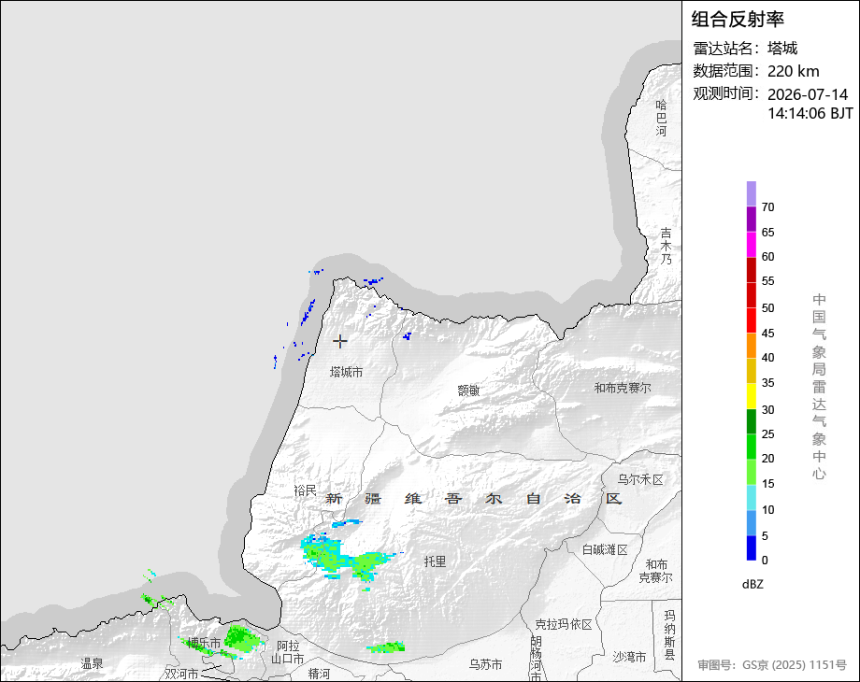The width and height of the screenshot is (860, 682).
Task: Click the observation time 14:14:06 BJT
Action: pos(810,114)
